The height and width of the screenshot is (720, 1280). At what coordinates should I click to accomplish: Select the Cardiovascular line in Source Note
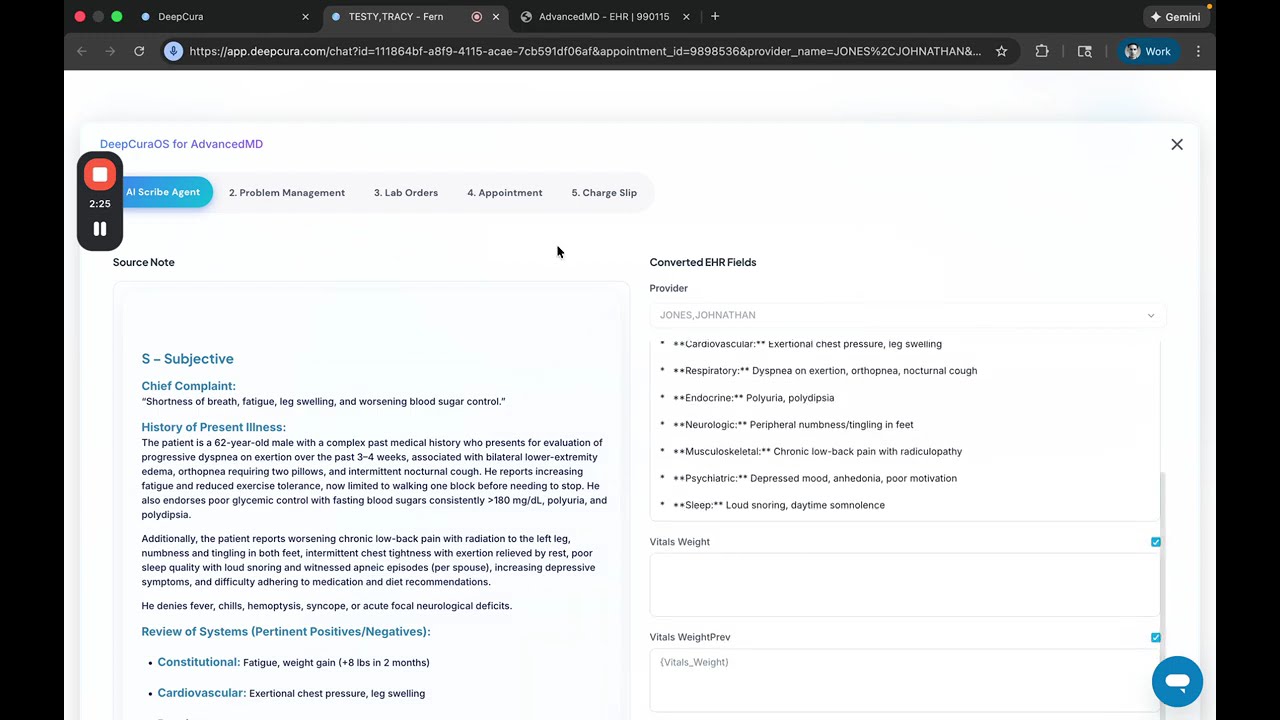click(x=291, y=693)
